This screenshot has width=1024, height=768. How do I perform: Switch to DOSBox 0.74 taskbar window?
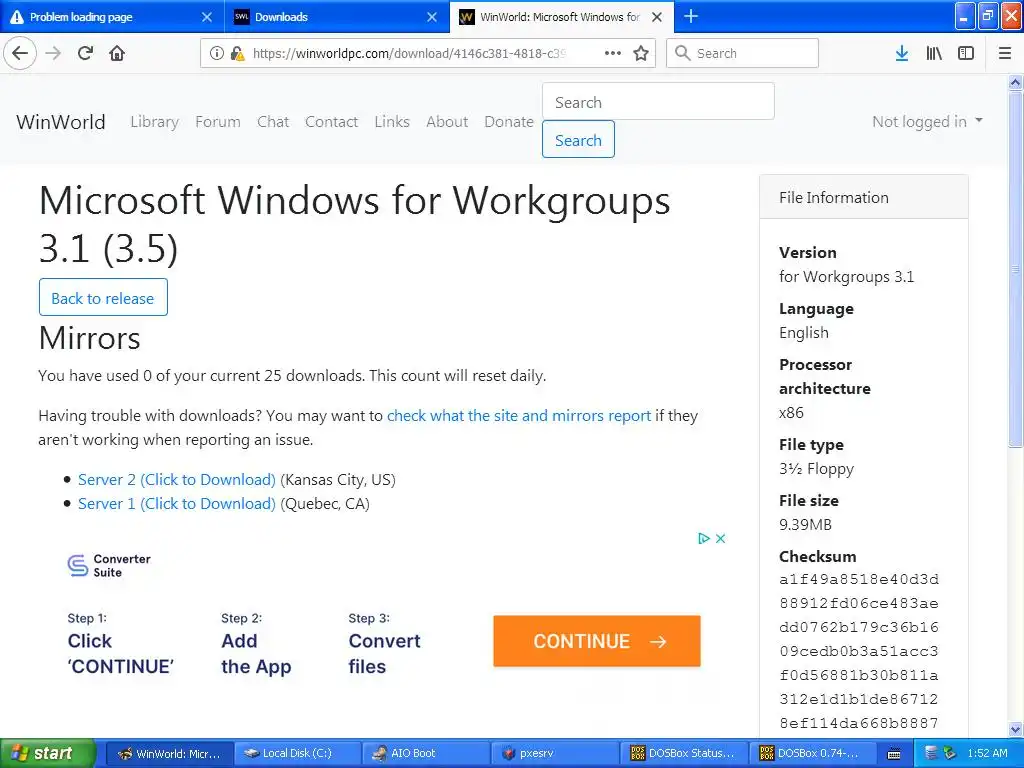point(812,754)
